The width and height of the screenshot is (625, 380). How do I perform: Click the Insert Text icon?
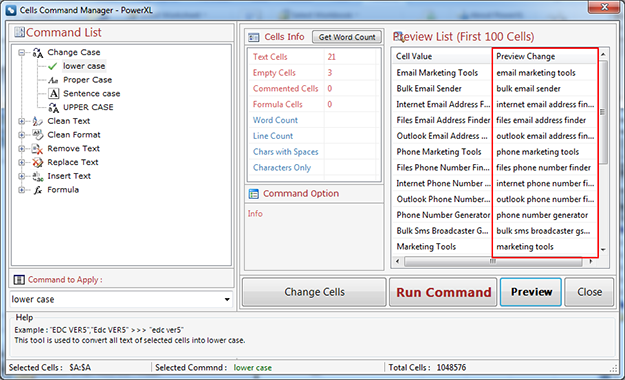[37, 176]
